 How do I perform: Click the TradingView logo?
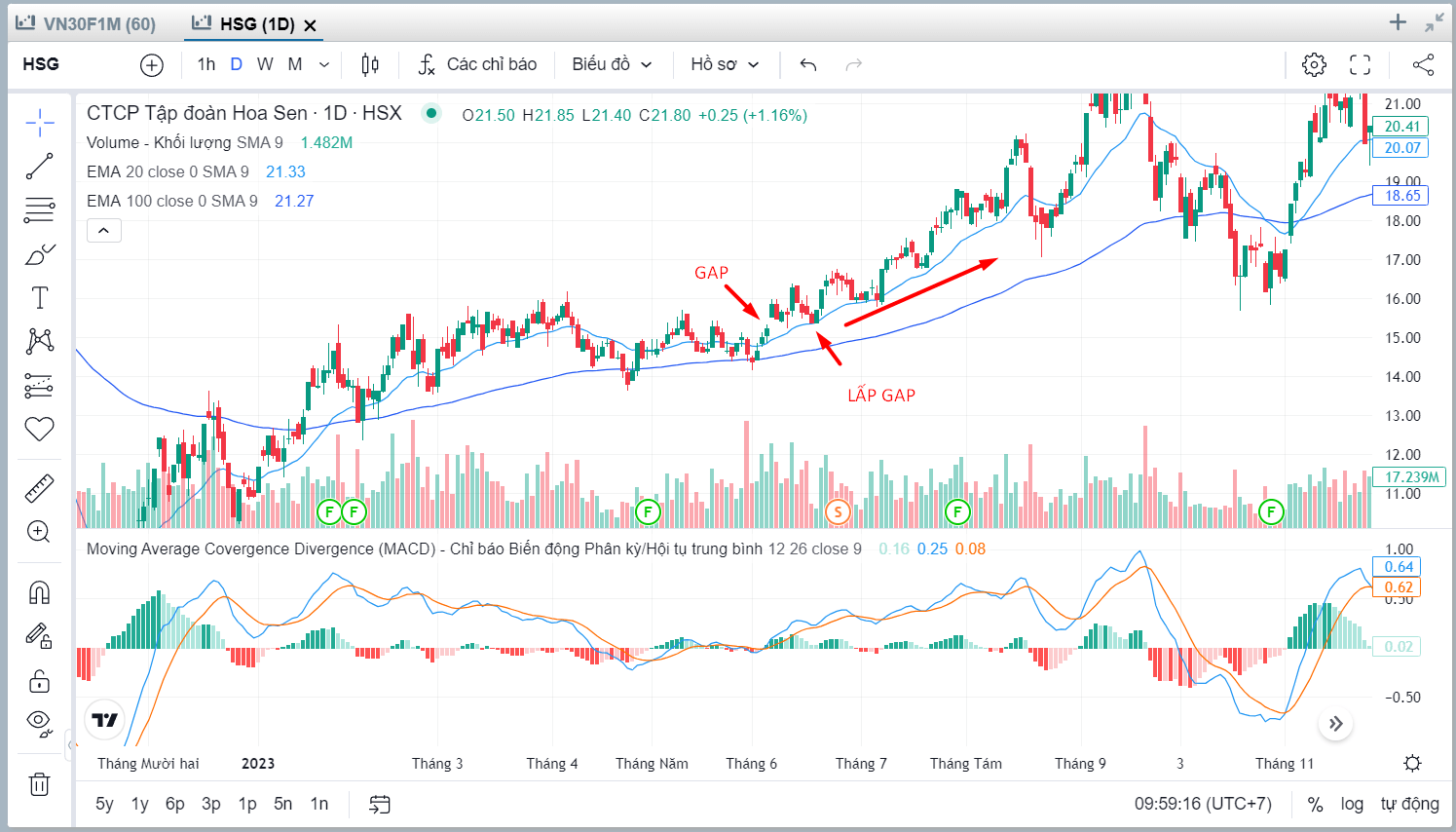[104, 720]
